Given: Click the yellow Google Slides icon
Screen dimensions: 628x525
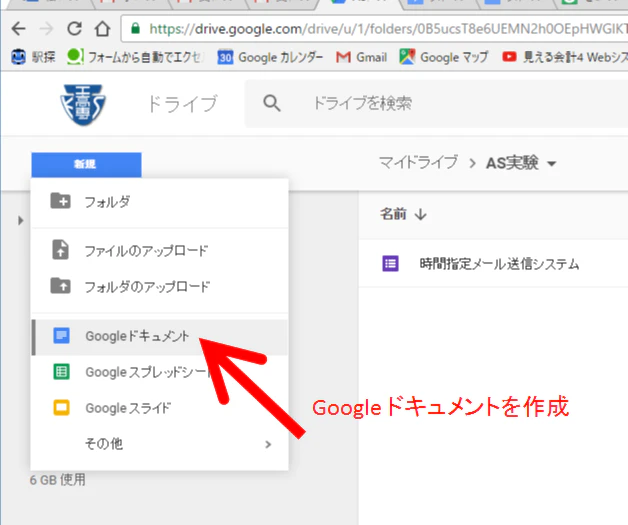Looking at the screenshot, I should (x=61, y=408).
